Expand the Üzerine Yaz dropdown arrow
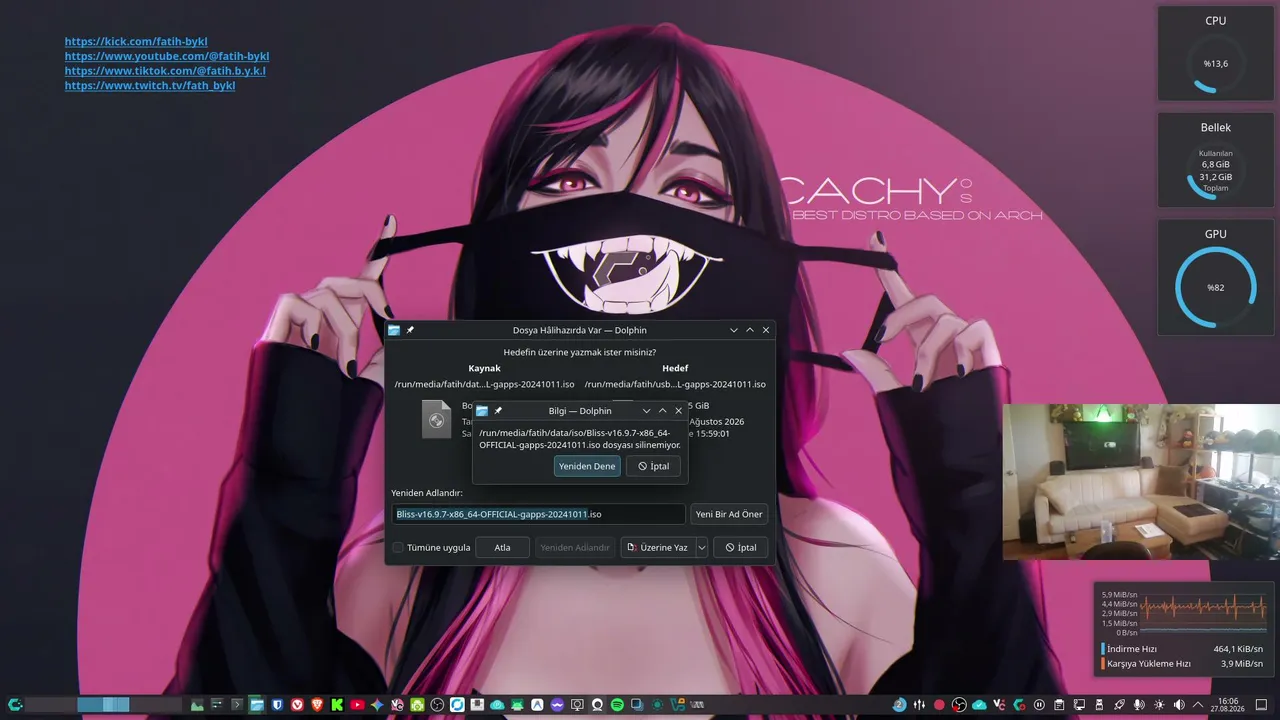The width and height of the screenshot is (1280, 720). [x=702, y=548]
